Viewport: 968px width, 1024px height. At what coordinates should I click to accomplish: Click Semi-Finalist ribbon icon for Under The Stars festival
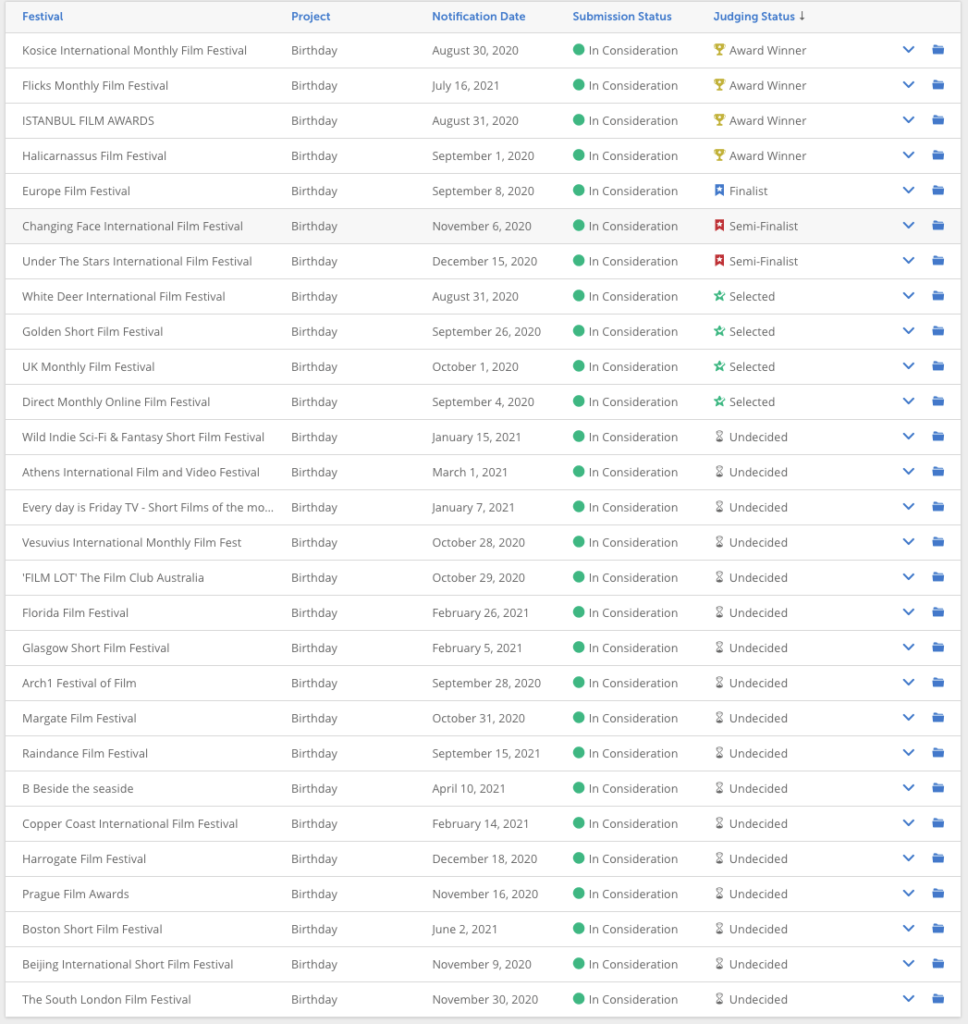pyautogui.click(x=719, y=261)
